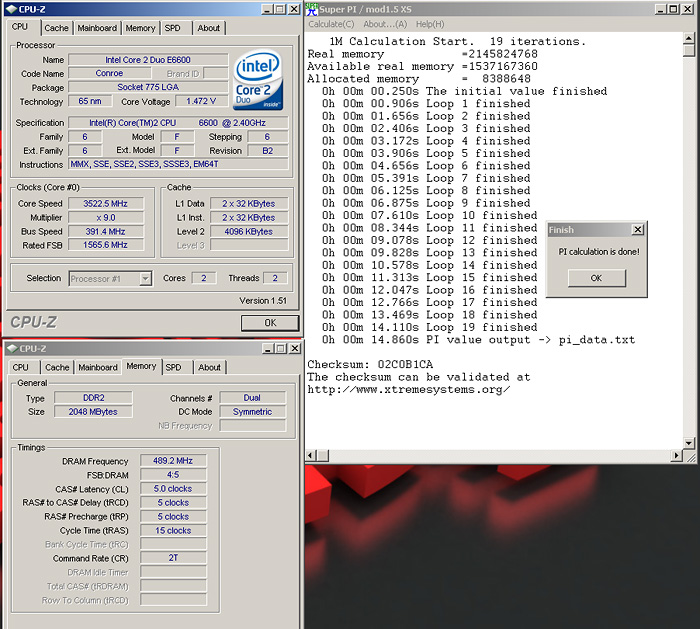Click the Instructions value MMX, SSE list

click(178, 164)
